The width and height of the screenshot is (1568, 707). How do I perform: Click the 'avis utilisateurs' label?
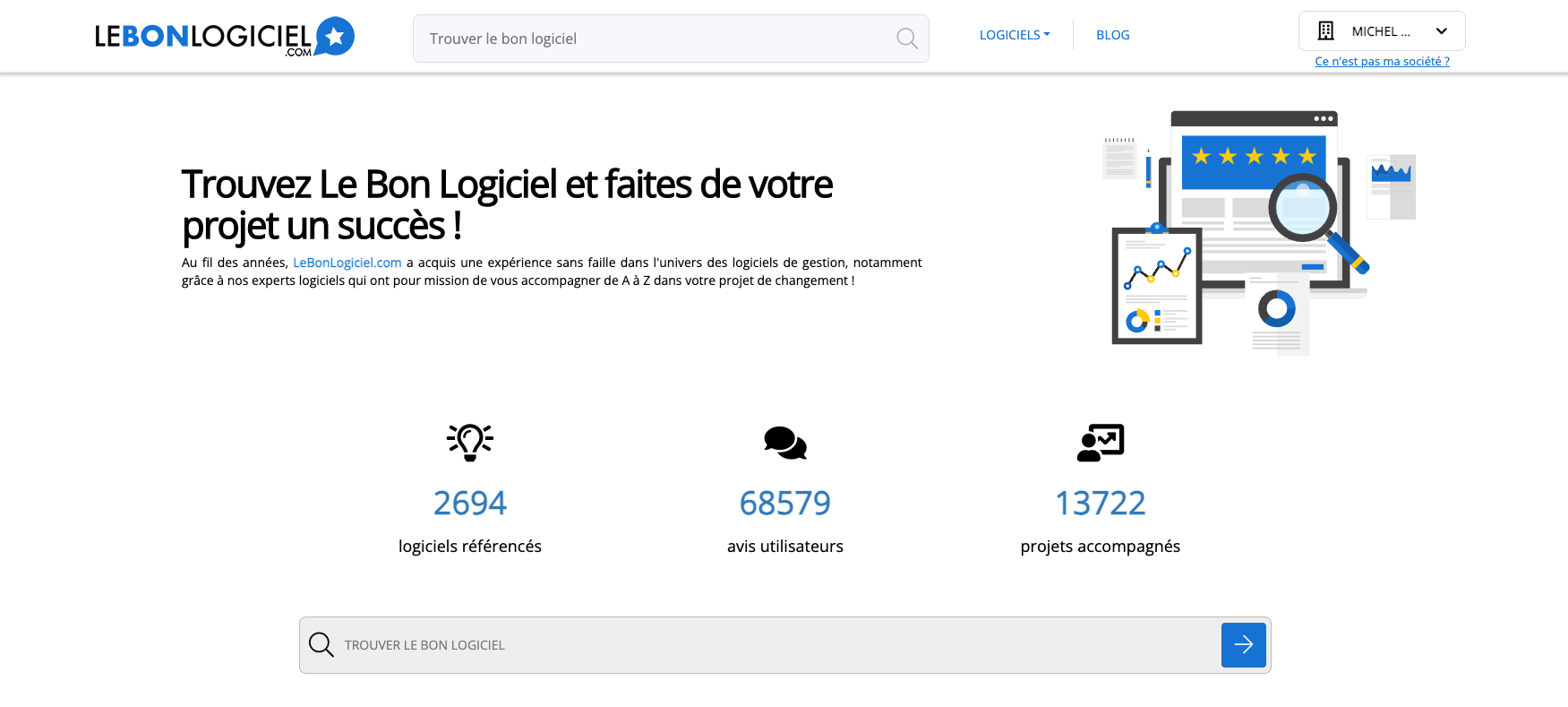(x=785, y=547)
